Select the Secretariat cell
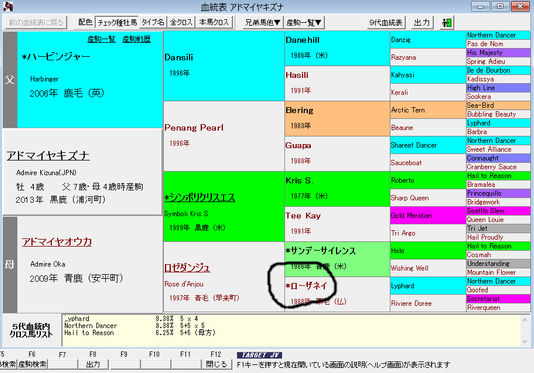534x373 pixels. point(498,299)
